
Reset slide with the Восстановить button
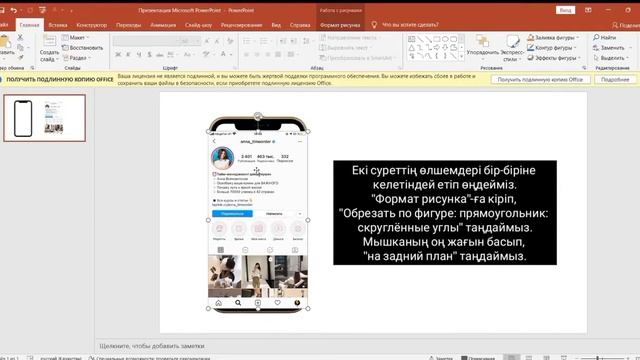(82, 48)
